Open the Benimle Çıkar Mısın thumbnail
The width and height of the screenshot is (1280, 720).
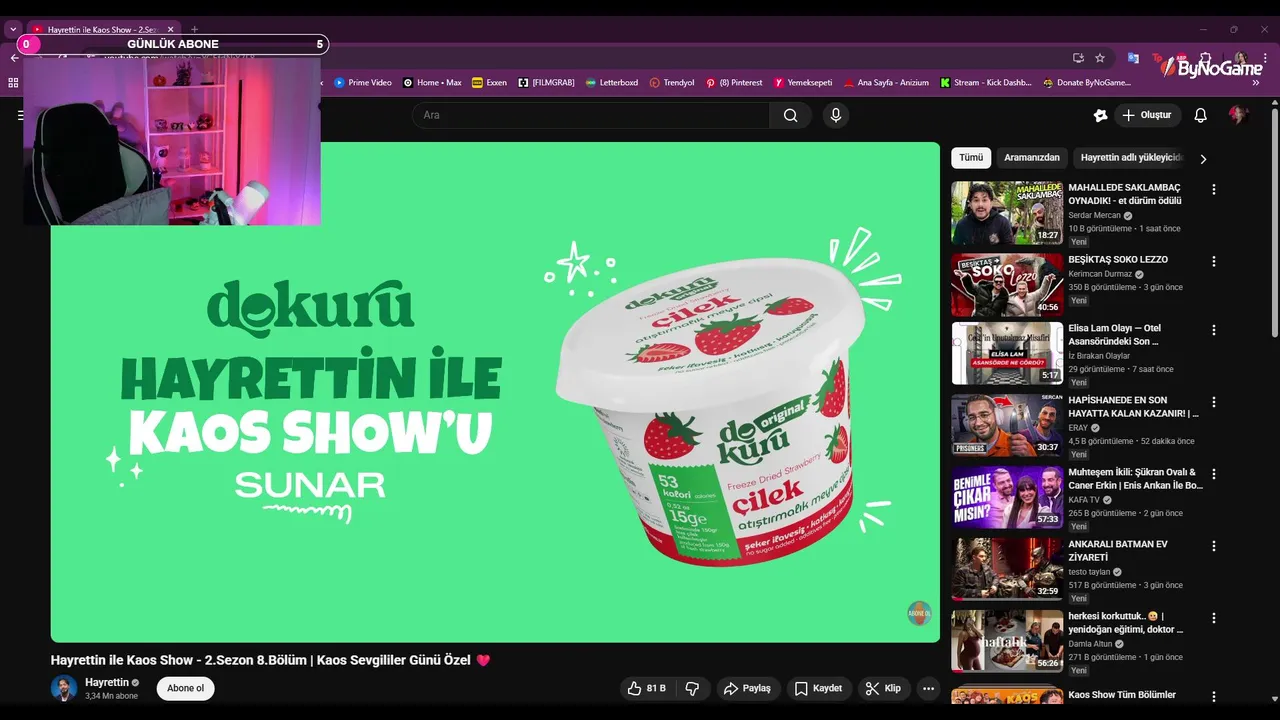pyautogui.click(x=1007, y=497)
